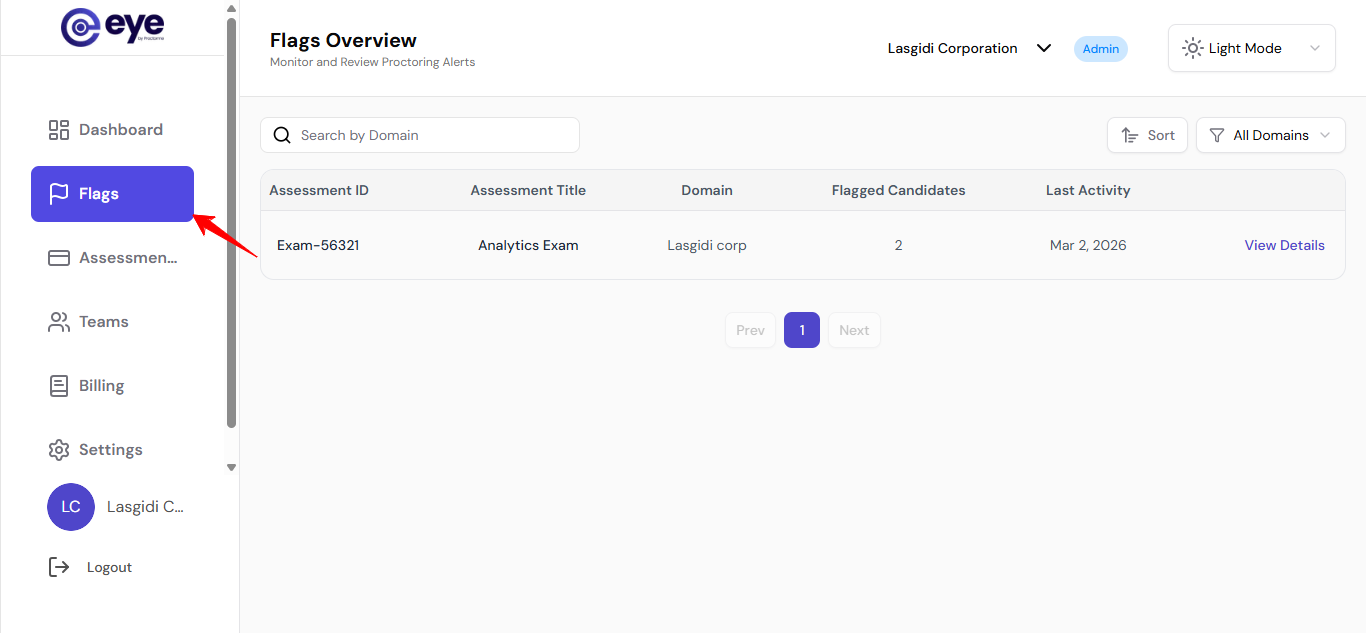The height and width of the screenshot is (633, 1366).
Task: Click the sidebar scroll up arrow
Action: (232, 8)
